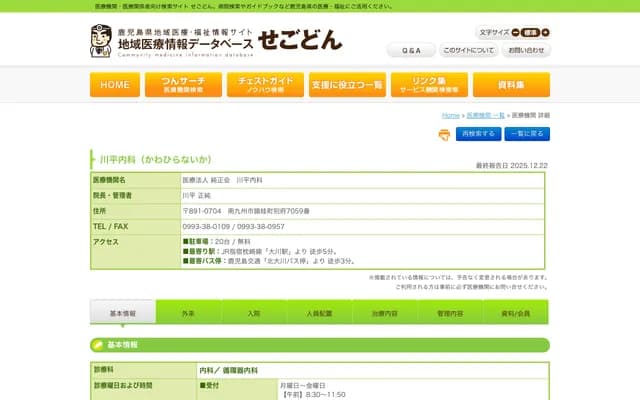Screen dimensions: 640x400
Task: Click the print icon
Action: coord(445,134)
